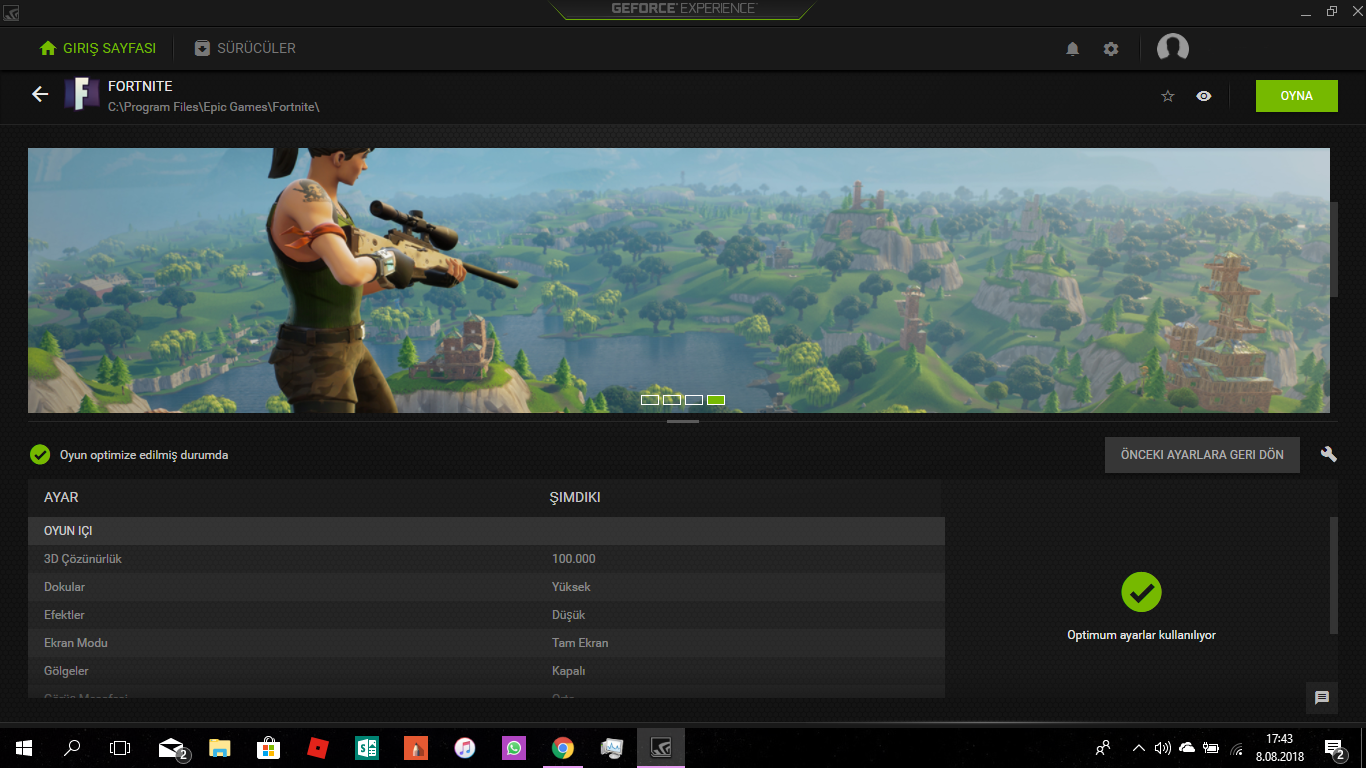This screenshot has width=1366, height=768.
Task: Select the Dokular setting row
Action: click(486, 587)
